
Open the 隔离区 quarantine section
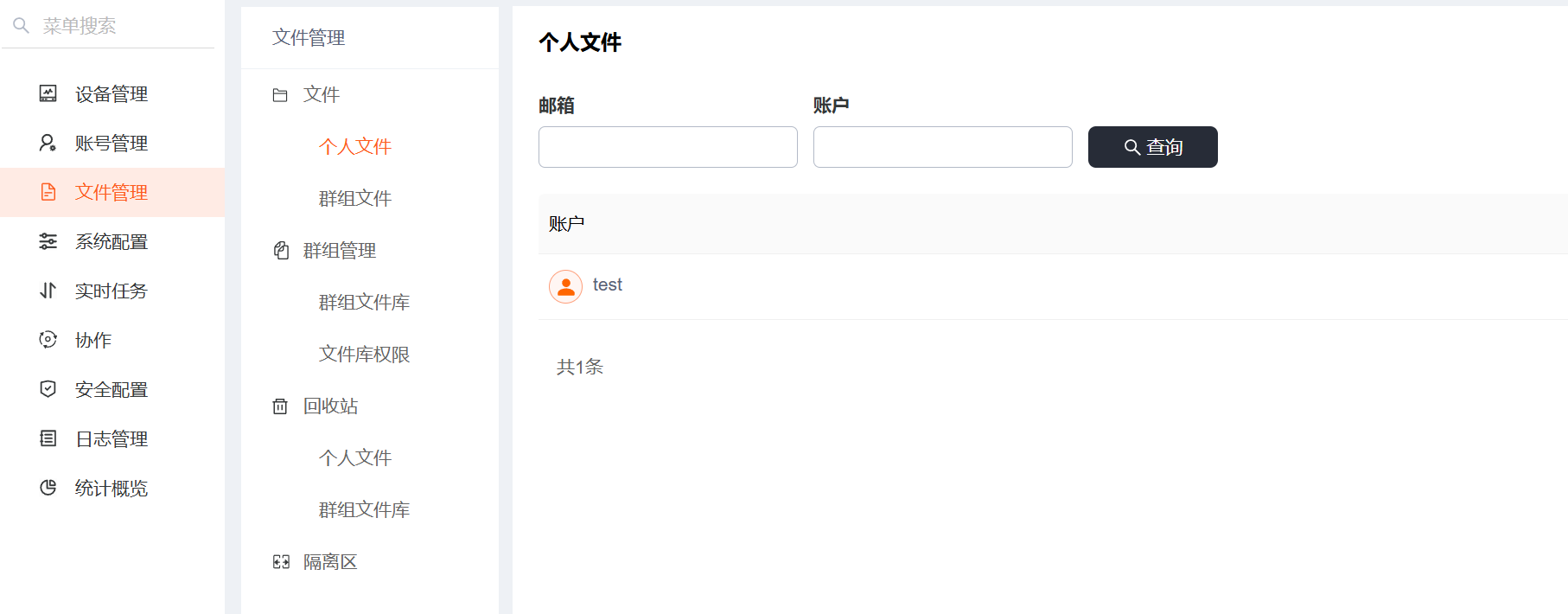coord(329,562)
